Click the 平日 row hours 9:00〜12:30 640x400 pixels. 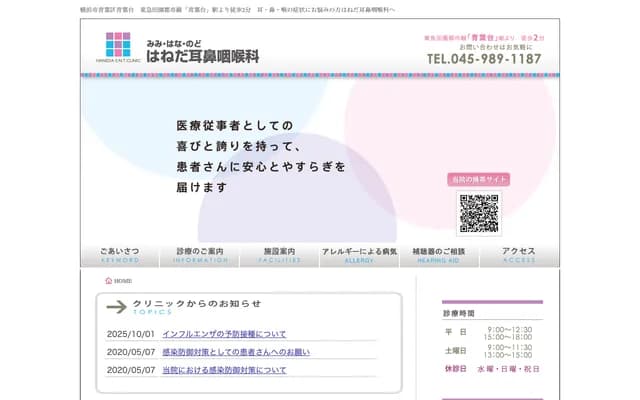pos(510,329)
